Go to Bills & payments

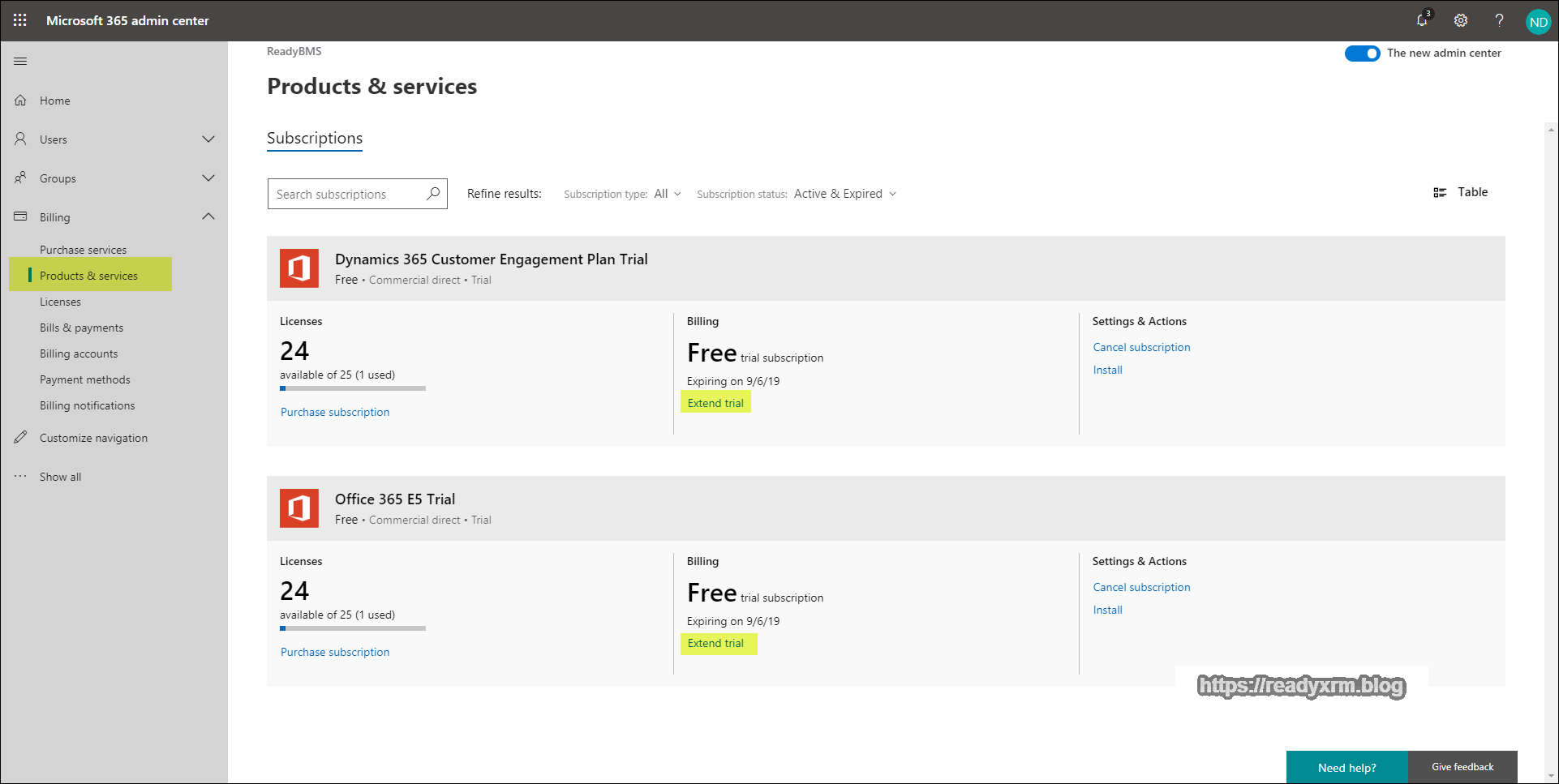click(x=82, y=328)
